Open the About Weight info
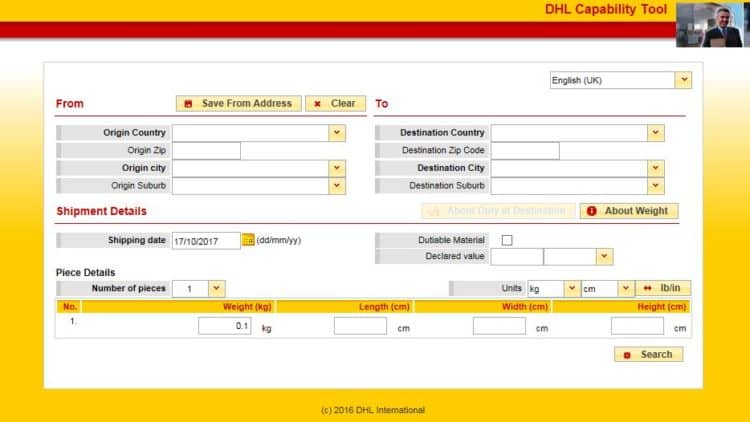 tap(629, 211)
